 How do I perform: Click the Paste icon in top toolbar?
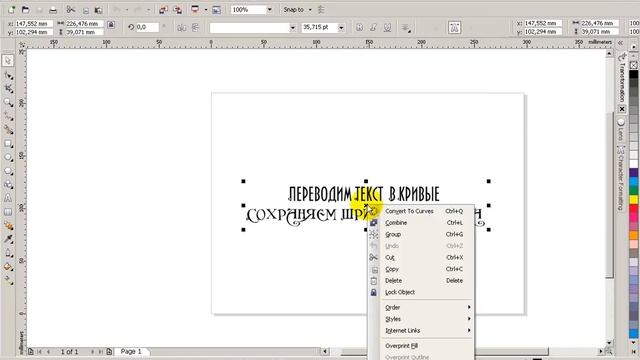tap(98, 10)
